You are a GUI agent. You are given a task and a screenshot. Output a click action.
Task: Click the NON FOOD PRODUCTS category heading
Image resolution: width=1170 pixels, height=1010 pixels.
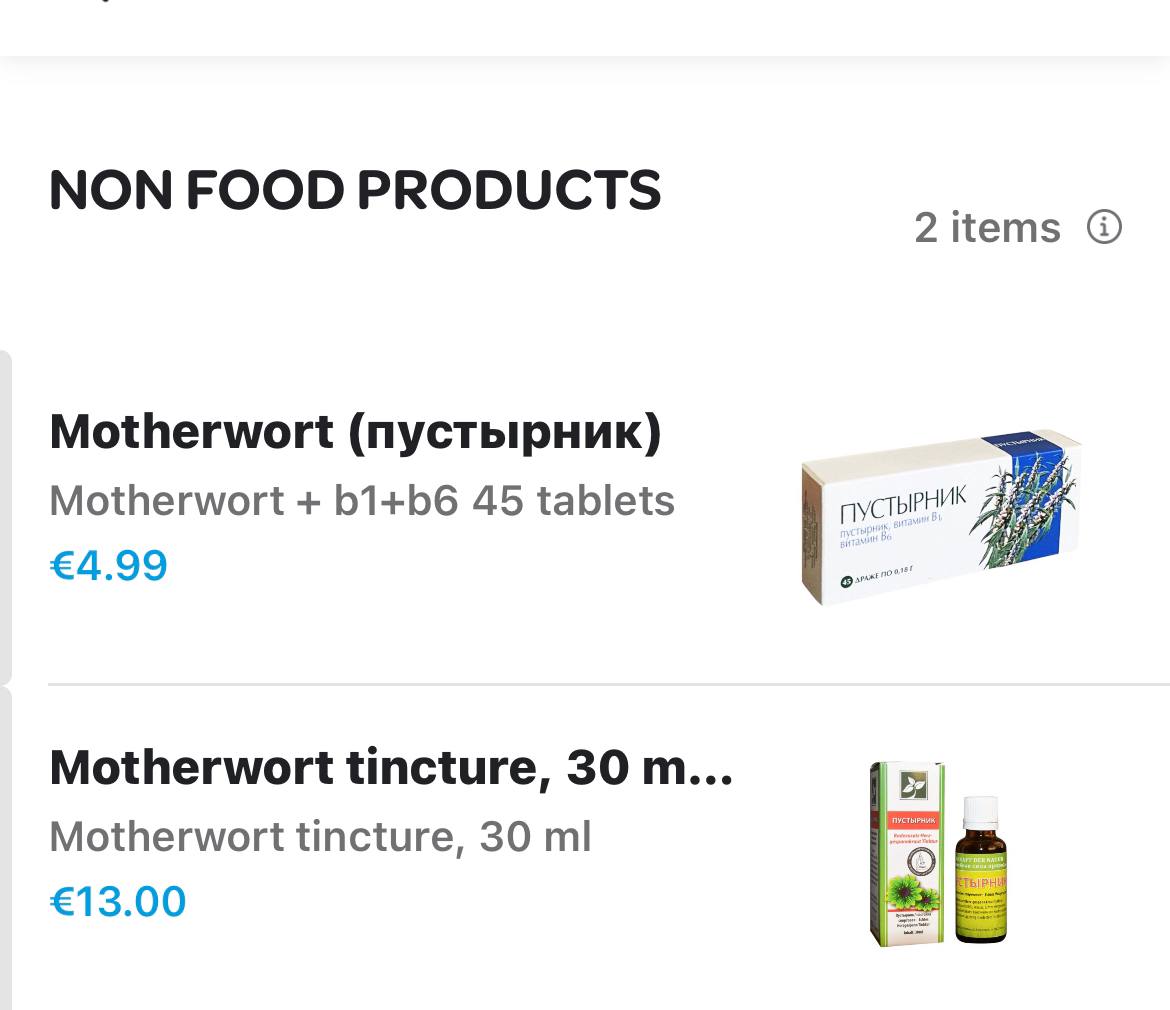(355, 189)
